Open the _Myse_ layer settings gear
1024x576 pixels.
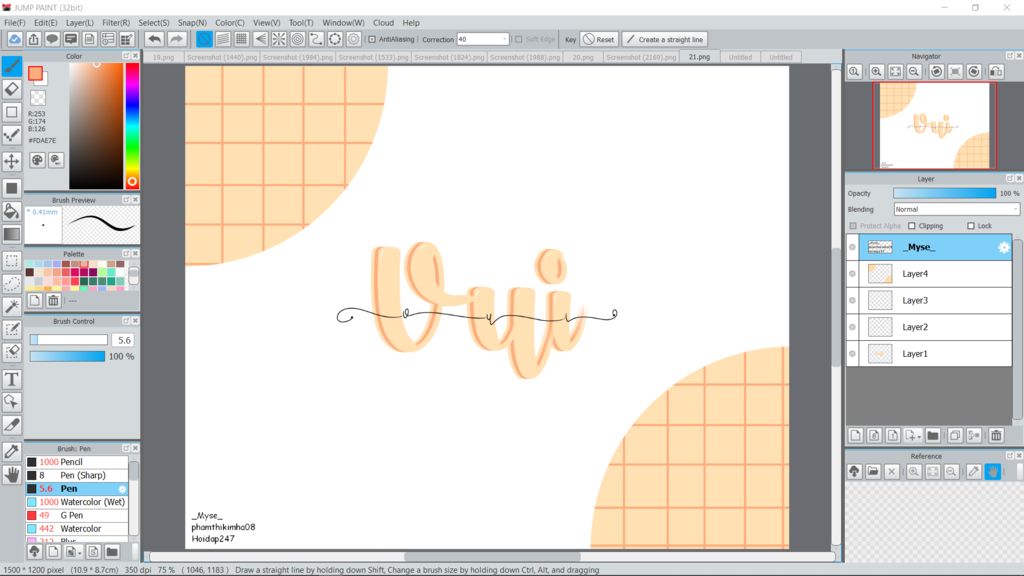pos(1004,247)
